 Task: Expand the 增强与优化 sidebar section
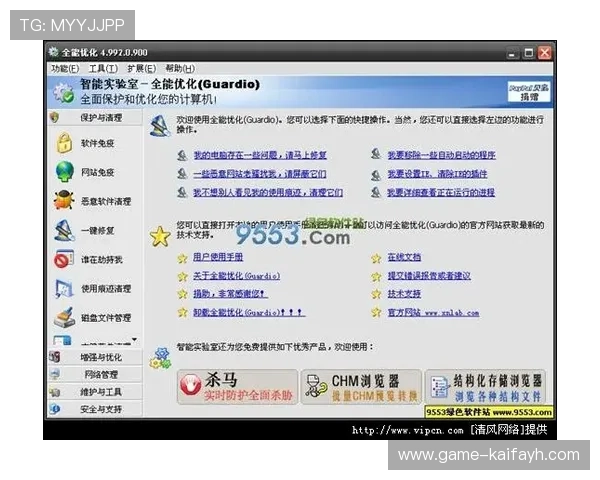pos(95,357)
